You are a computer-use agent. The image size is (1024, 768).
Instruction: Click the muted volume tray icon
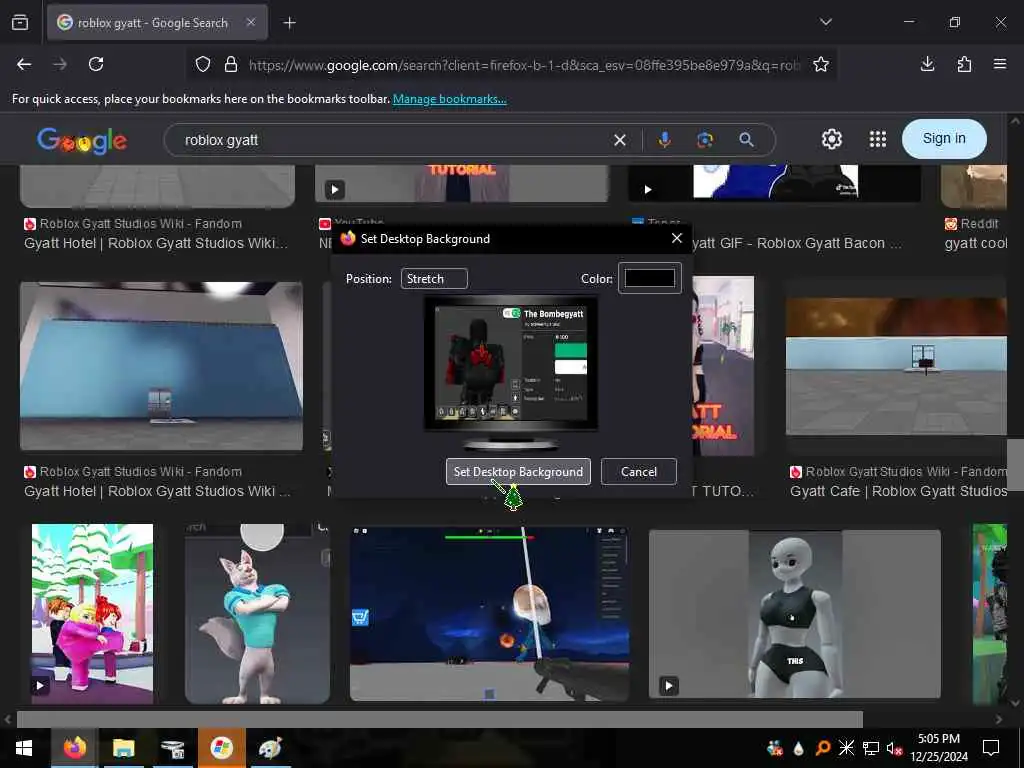point(894,748)
